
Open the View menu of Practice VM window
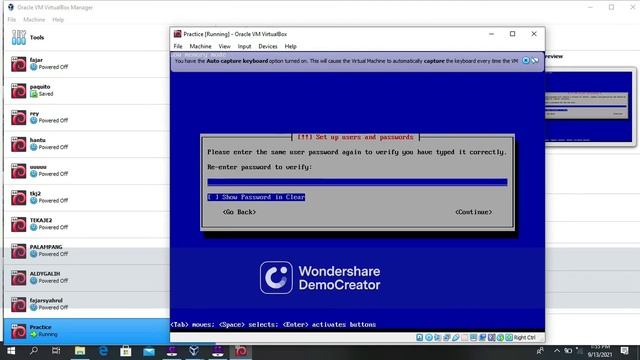coord(224,47)
